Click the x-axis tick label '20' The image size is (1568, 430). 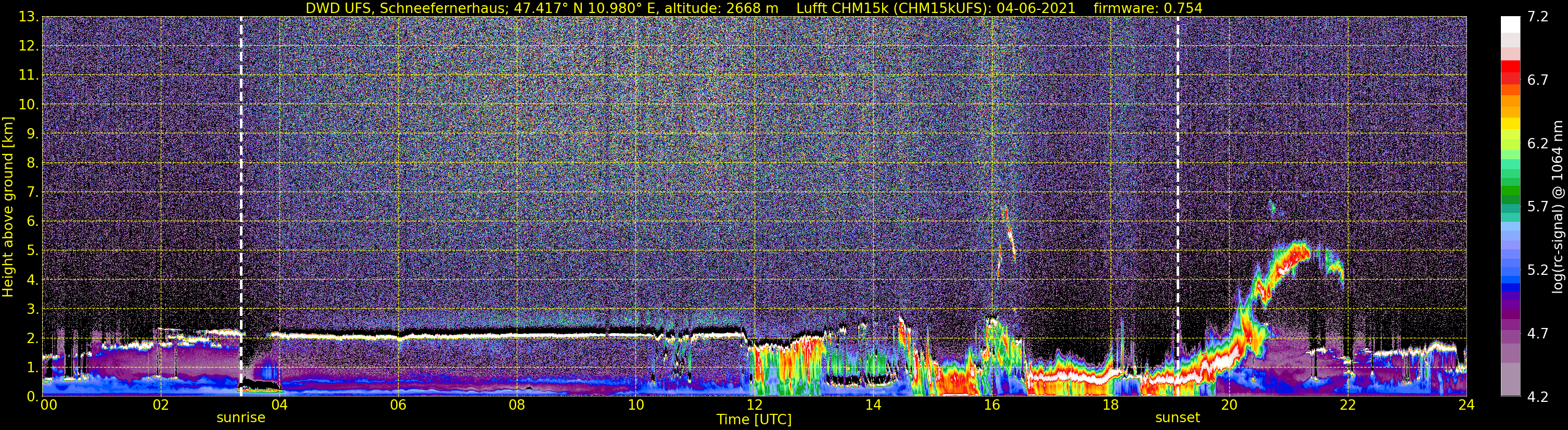(x=1229, y=406)
